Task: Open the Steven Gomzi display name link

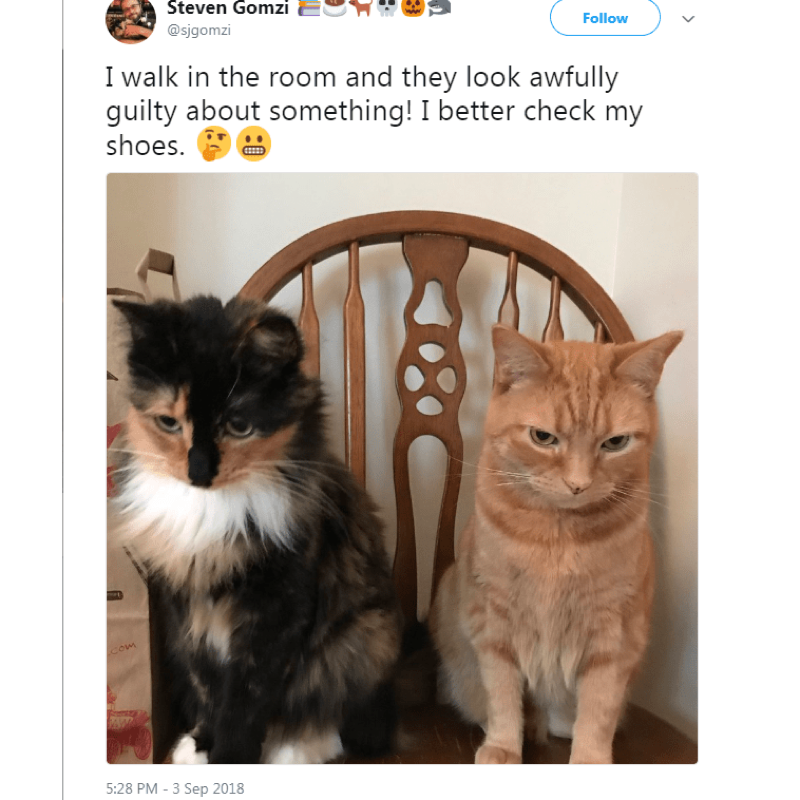Action: (x=228, y=8)
